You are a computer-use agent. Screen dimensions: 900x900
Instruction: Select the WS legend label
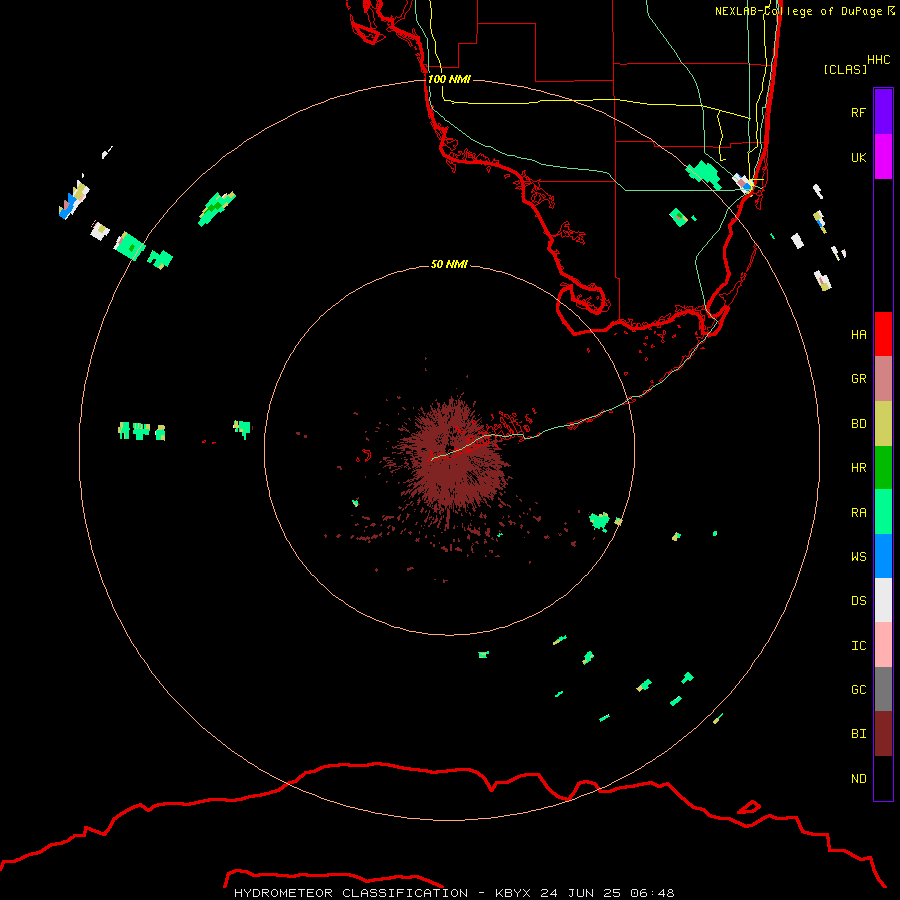pyautogui.click(x=858, y=557)
